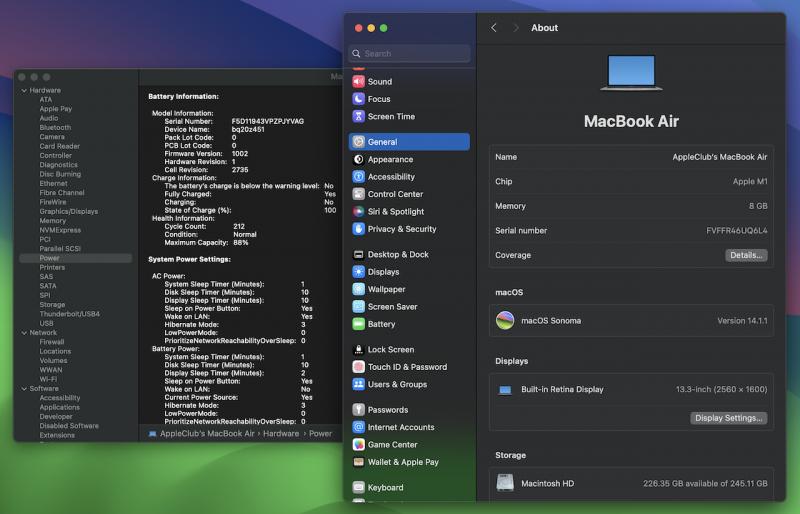Open Keyboard settings icon

(359, 487)
